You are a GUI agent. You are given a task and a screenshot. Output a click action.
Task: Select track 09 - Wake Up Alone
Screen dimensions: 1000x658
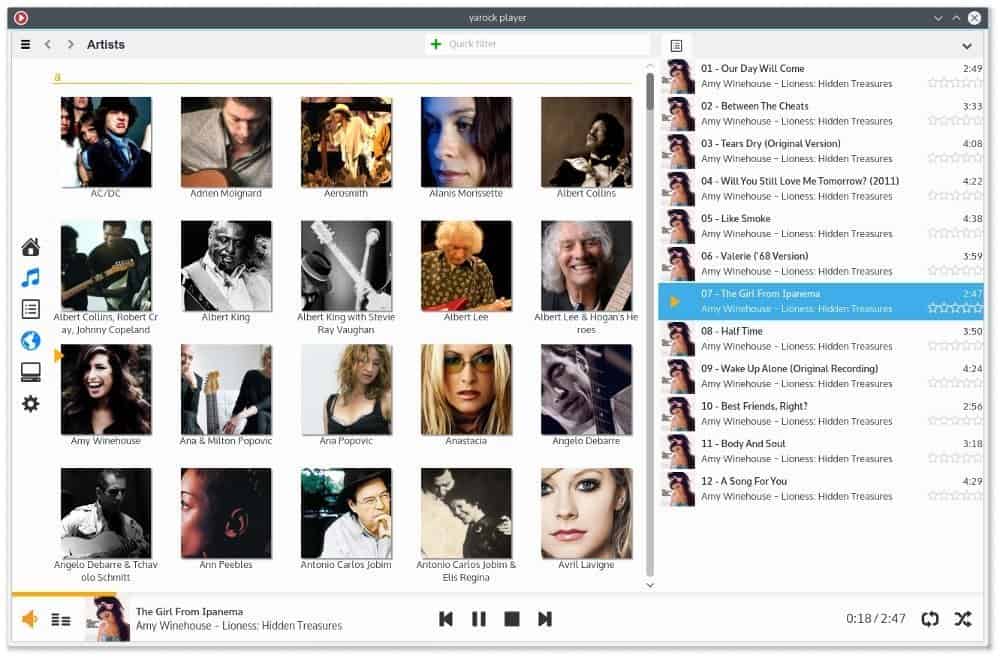(x=821, y=376)
